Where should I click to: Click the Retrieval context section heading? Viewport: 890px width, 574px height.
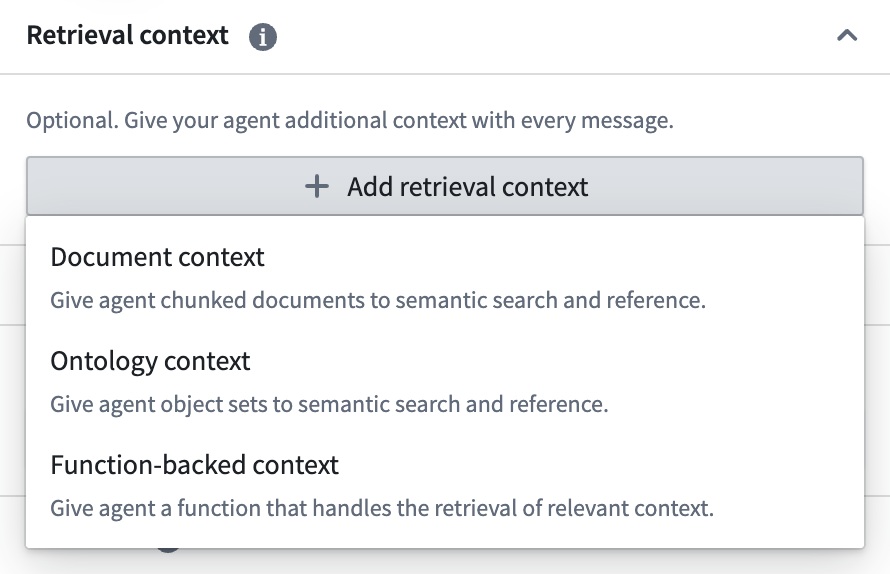[127, 36]
